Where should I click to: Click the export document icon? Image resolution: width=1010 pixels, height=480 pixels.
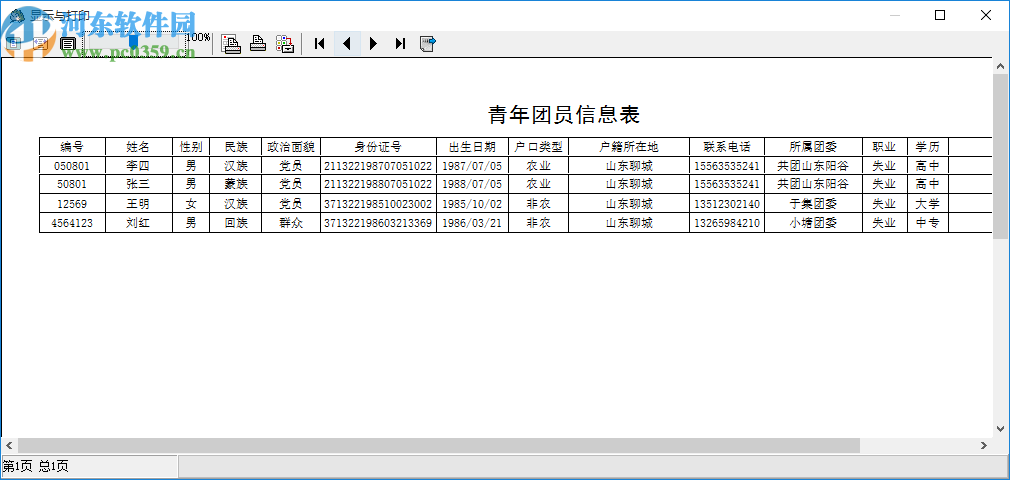(x=428, y=43)
